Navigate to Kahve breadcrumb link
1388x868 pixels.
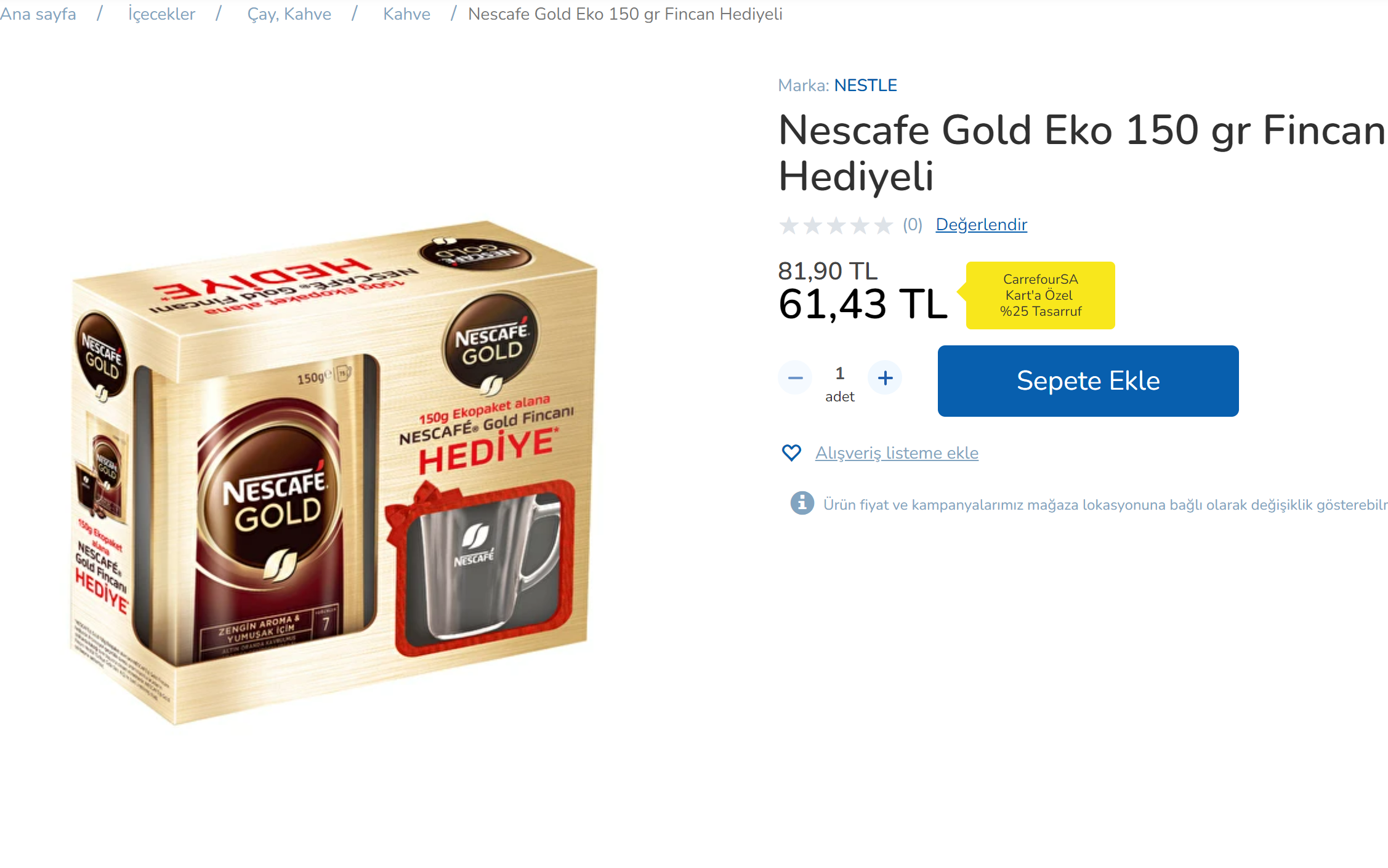pyautogui.click(x=406, y=14)
